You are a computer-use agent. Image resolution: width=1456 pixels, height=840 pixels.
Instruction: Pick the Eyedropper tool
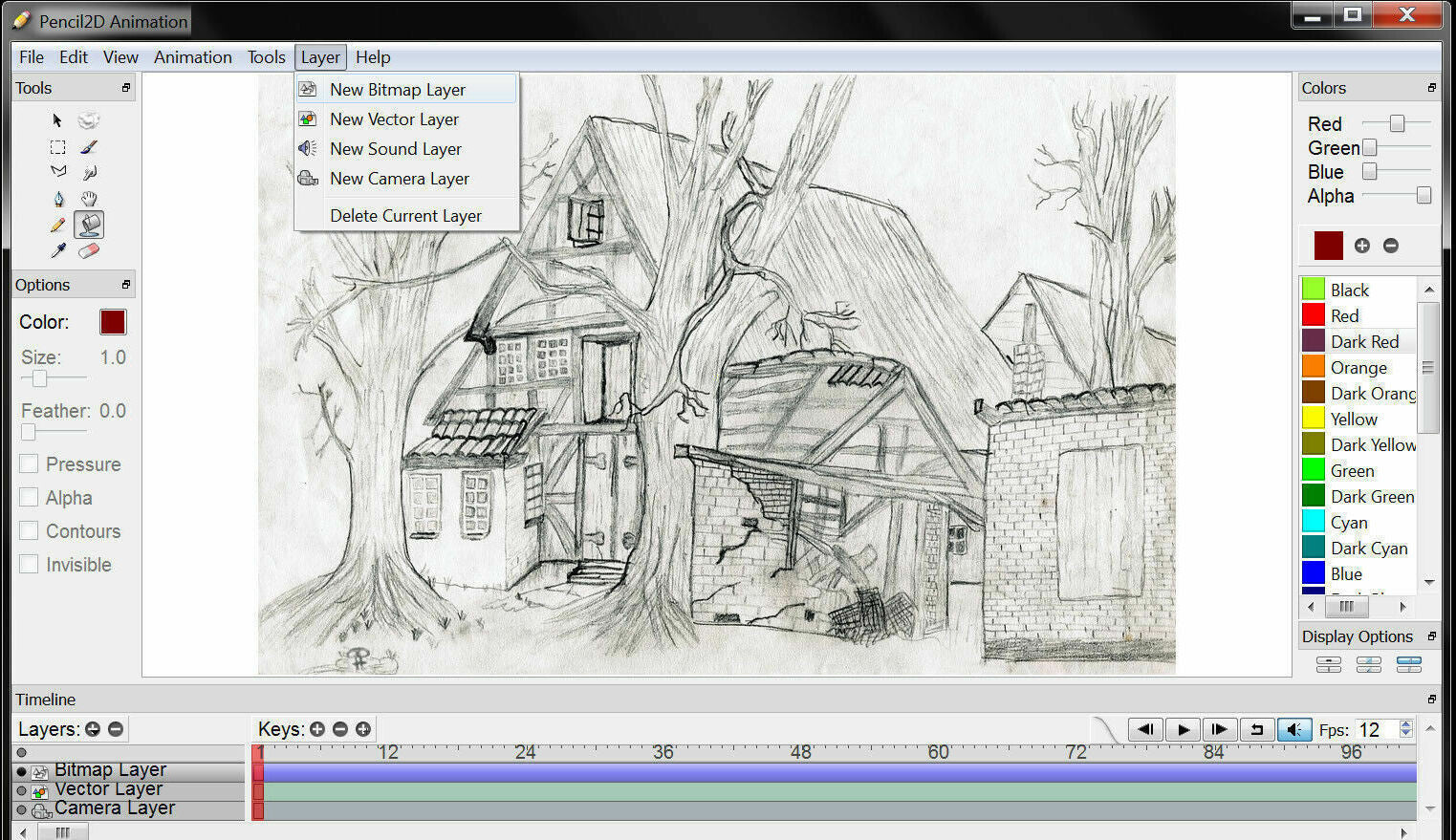coord(58,250)
